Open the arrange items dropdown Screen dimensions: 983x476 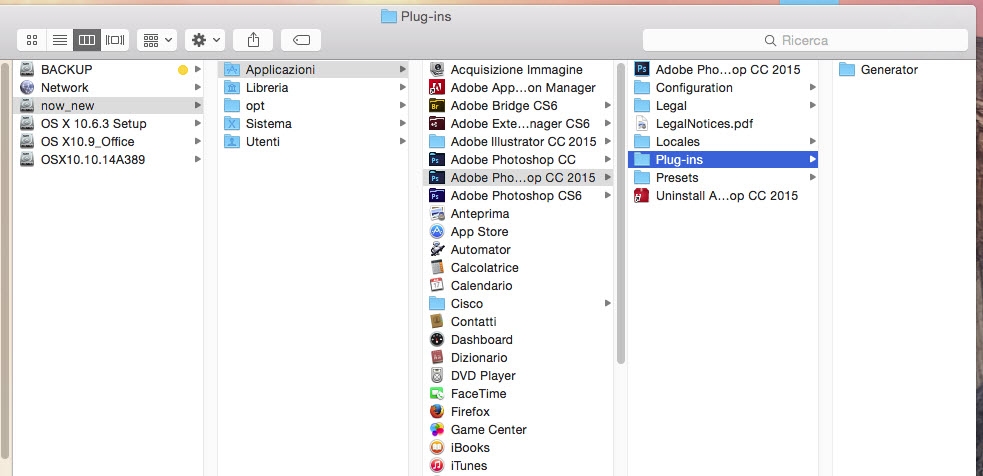pyautogui.click(x=157, y=39)
